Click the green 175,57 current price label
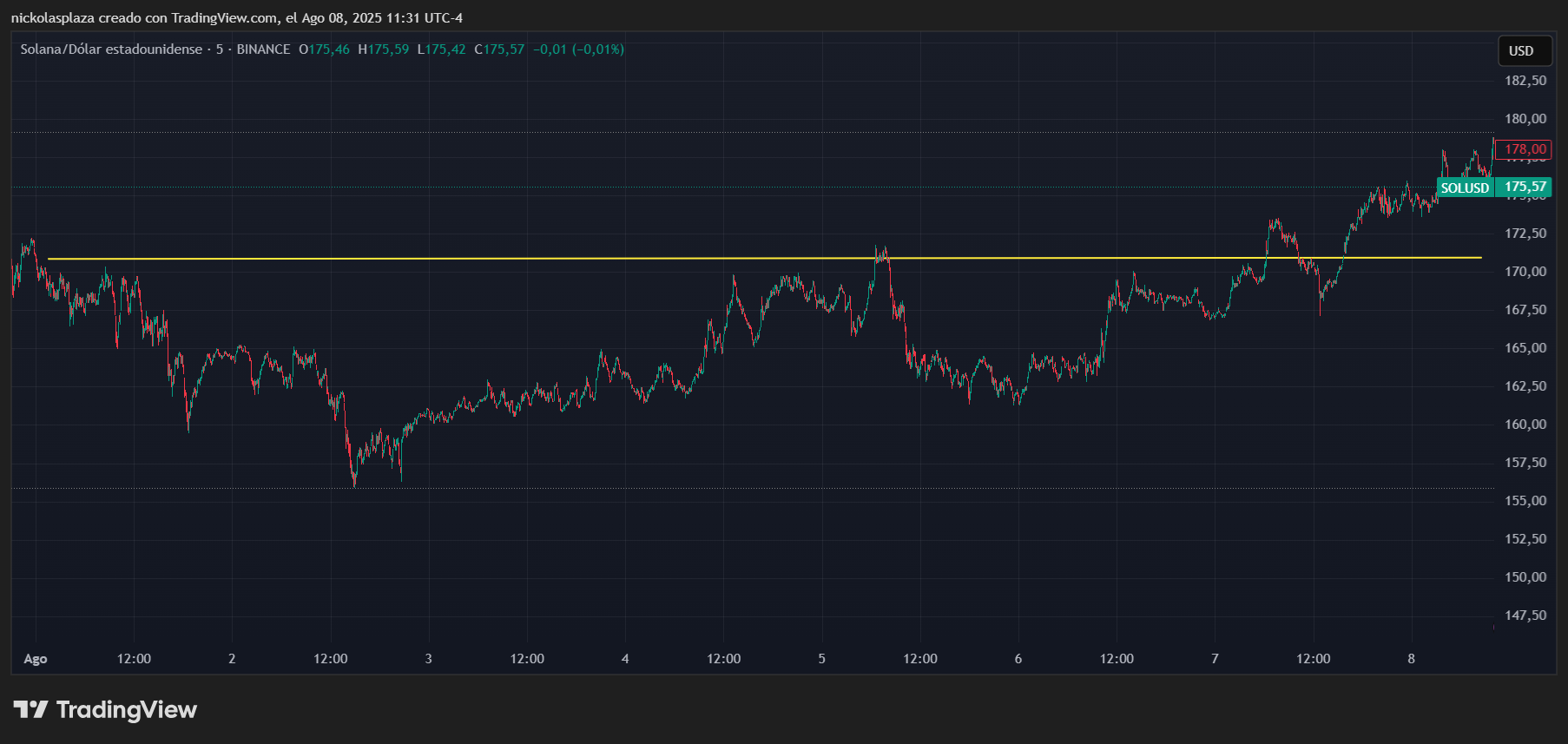This screenshot has width=1568, height=744. click(x=1525, y=188)
